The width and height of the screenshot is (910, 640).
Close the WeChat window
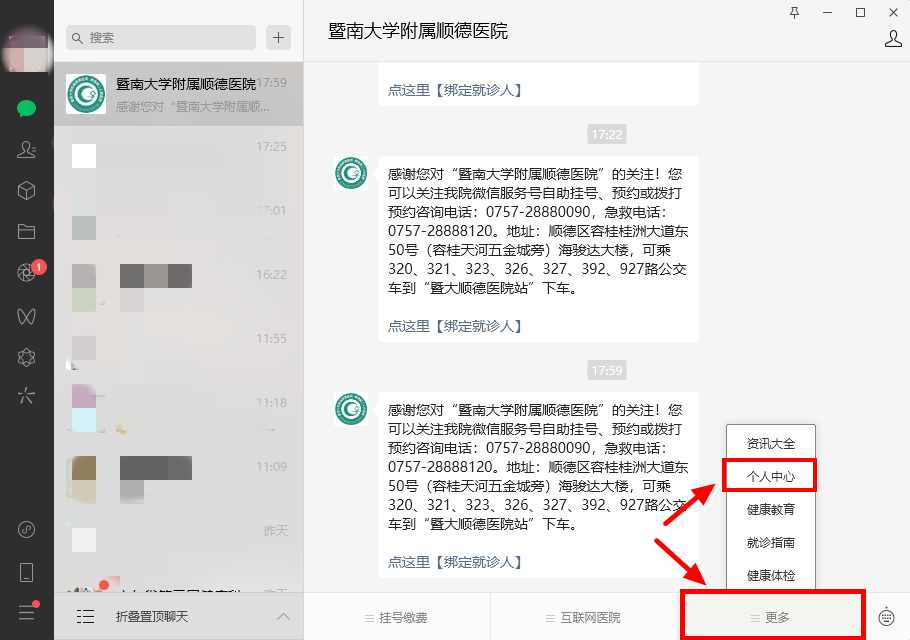pyautogui.click(x=894, y=13)
